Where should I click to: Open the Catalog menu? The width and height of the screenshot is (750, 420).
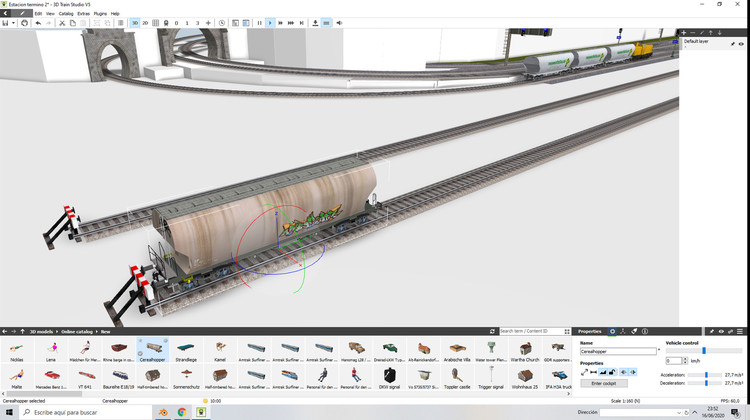pos(66,13)
